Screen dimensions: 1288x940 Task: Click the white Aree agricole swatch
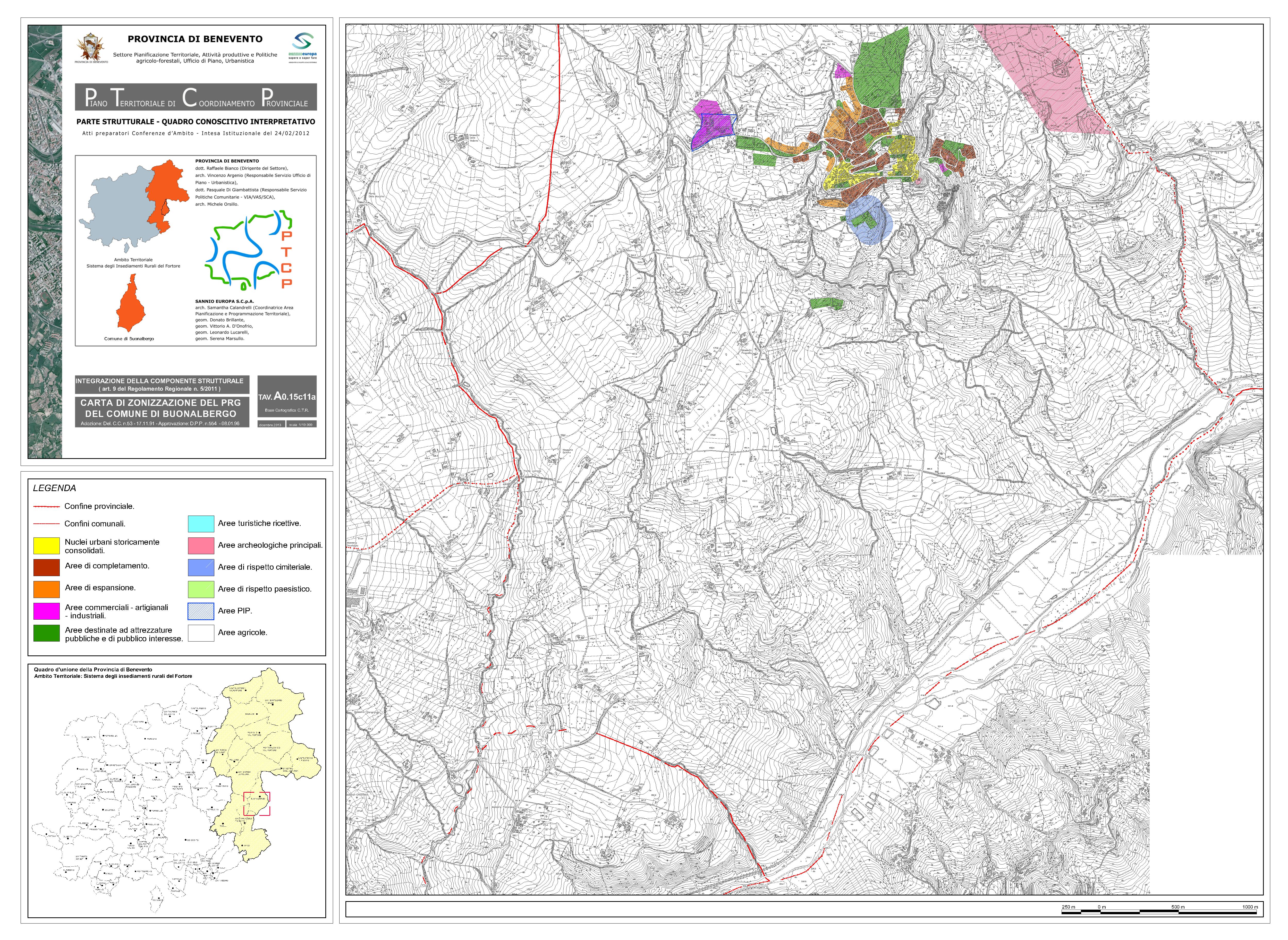point(201,633)
